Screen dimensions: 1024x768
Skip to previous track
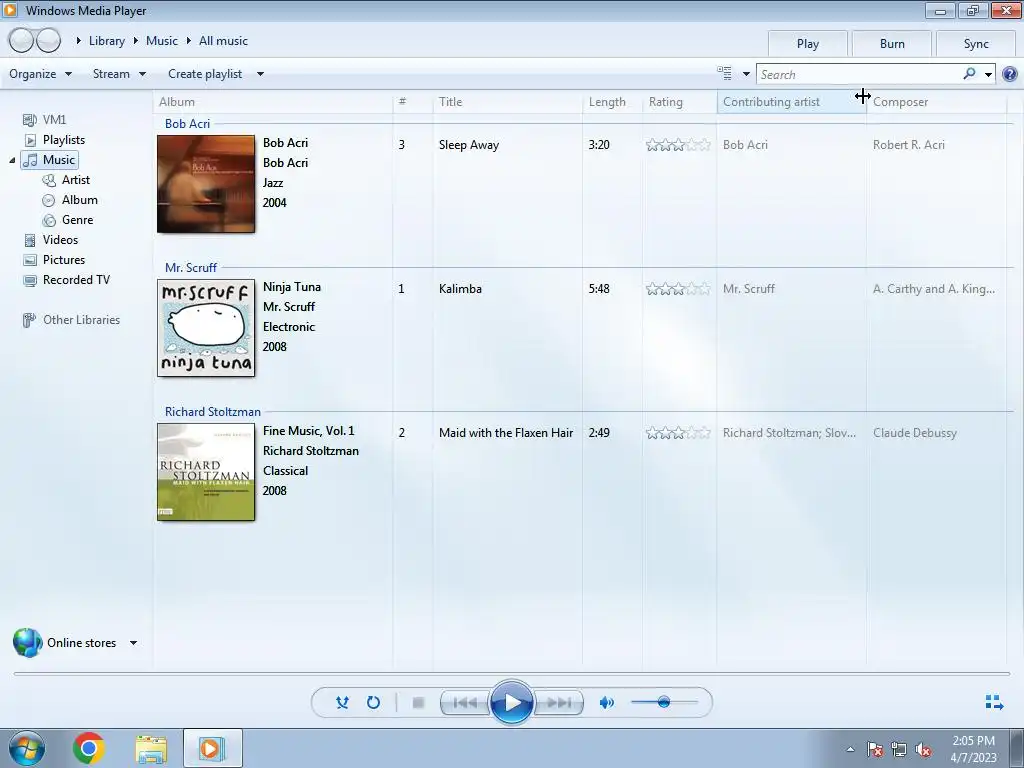pos(465,703)
